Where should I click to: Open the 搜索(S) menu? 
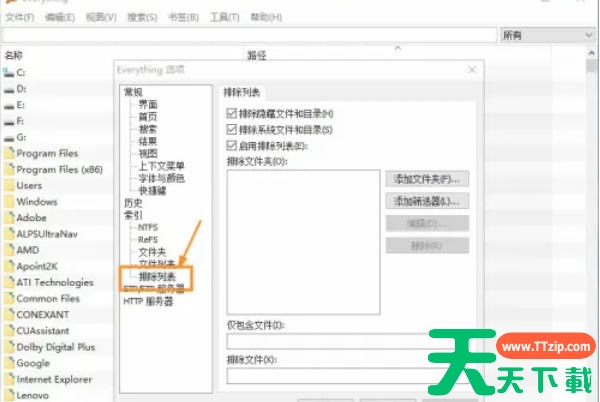142,17
